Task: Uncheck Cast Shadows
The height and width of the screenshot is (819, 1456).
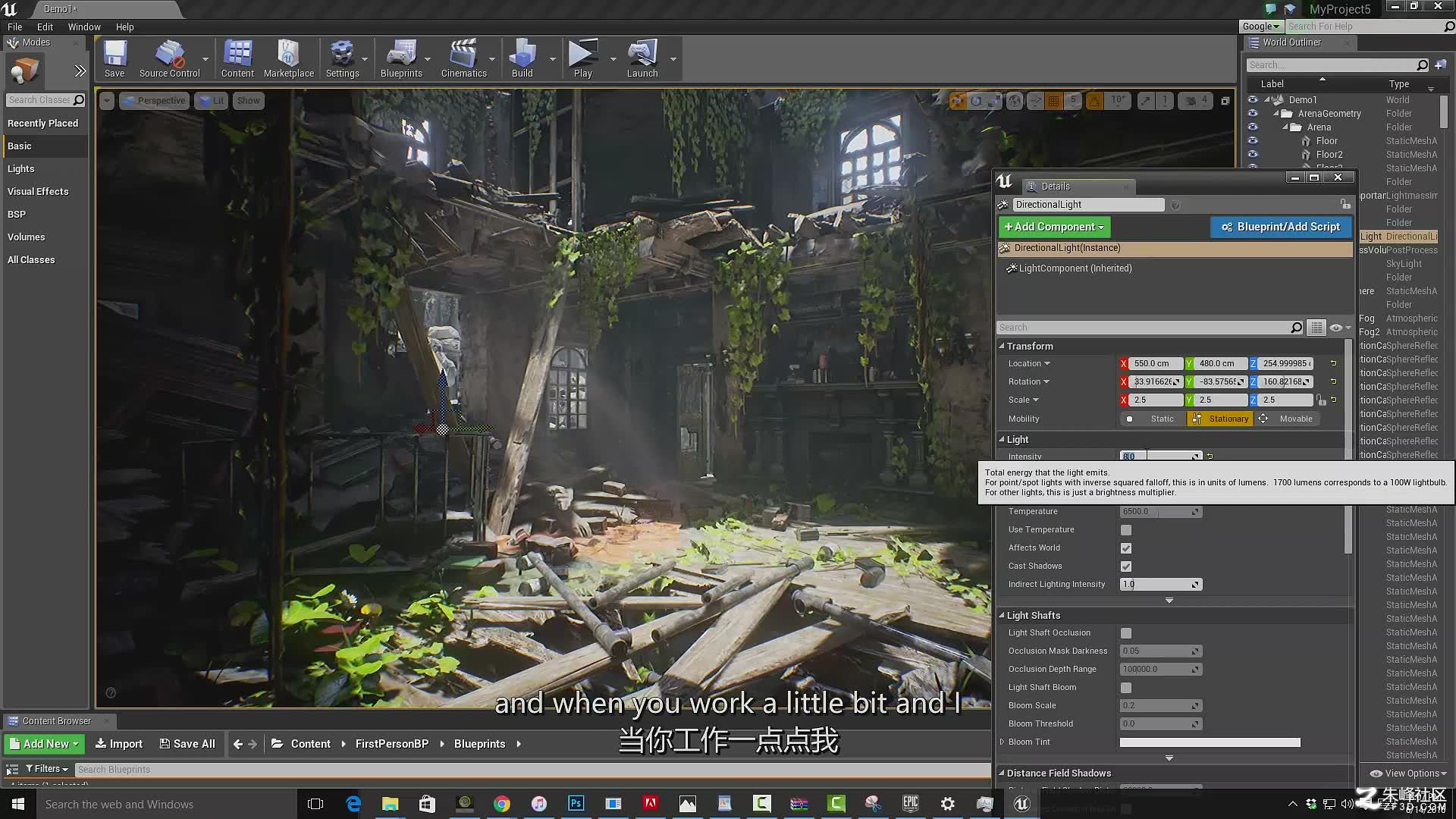Action: (1126, 566)
